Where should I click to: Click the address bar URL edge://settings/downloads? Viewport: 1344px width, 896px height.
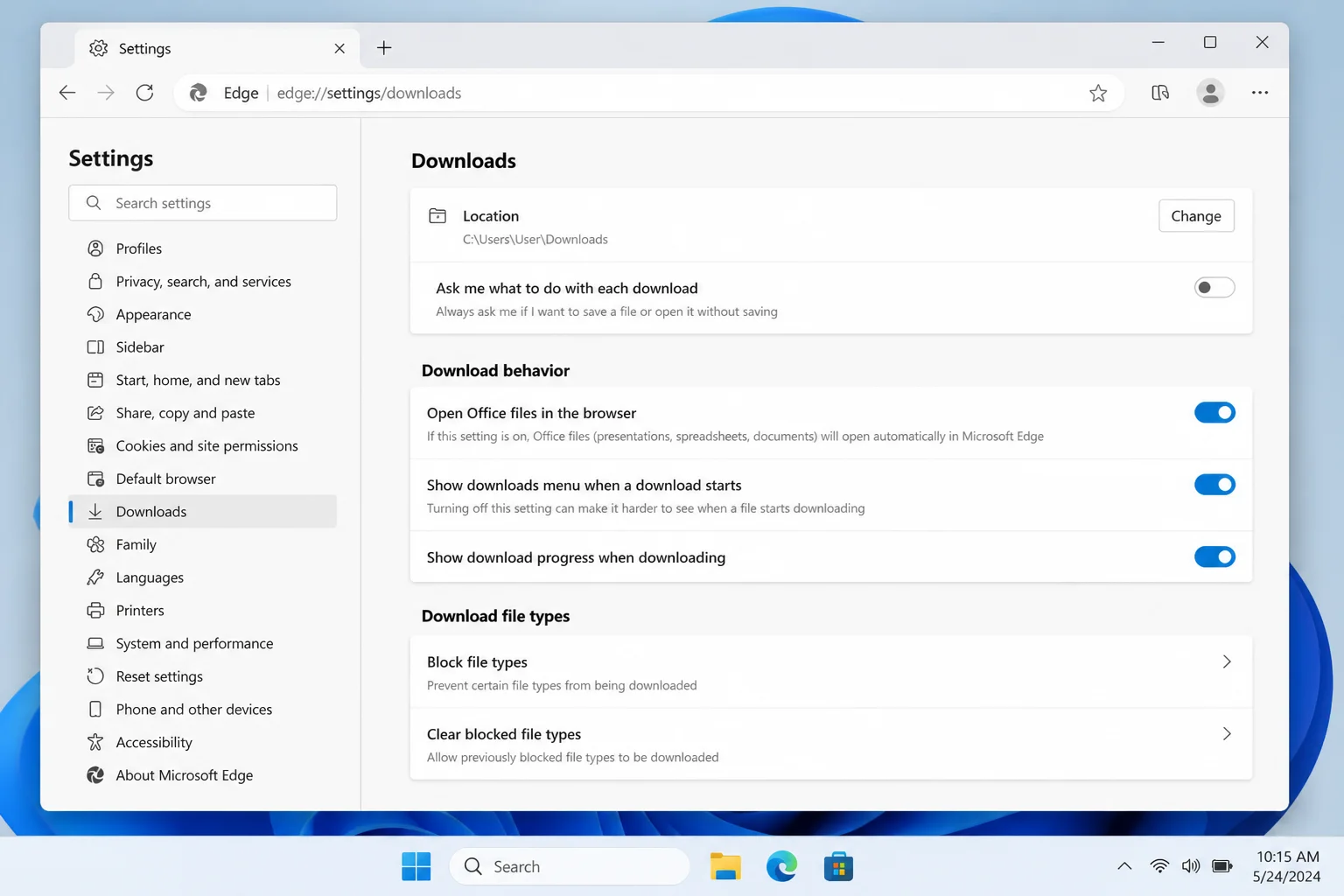click(368, 93)
